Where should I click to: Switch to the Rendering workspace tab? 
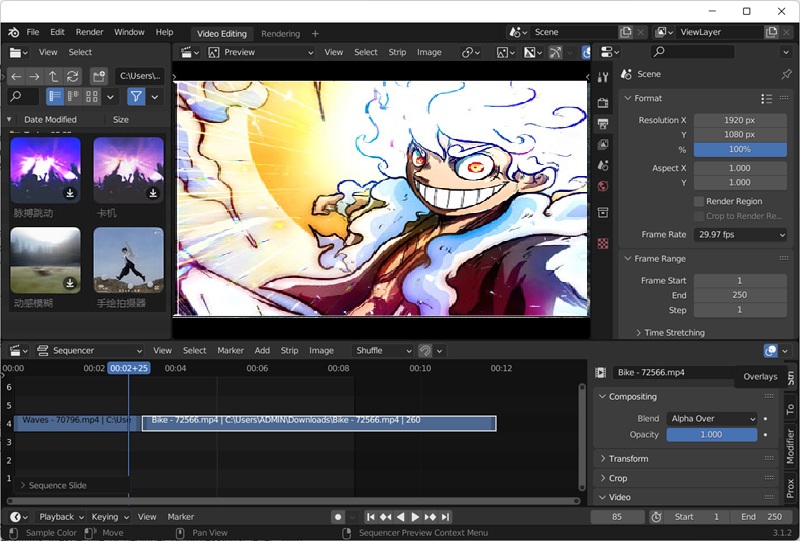280,33
